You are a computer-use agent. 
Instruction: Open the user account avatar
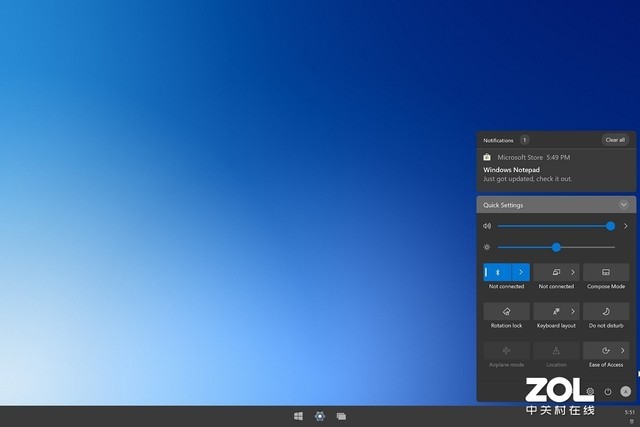pyautogui.click(x=625, y=391)
